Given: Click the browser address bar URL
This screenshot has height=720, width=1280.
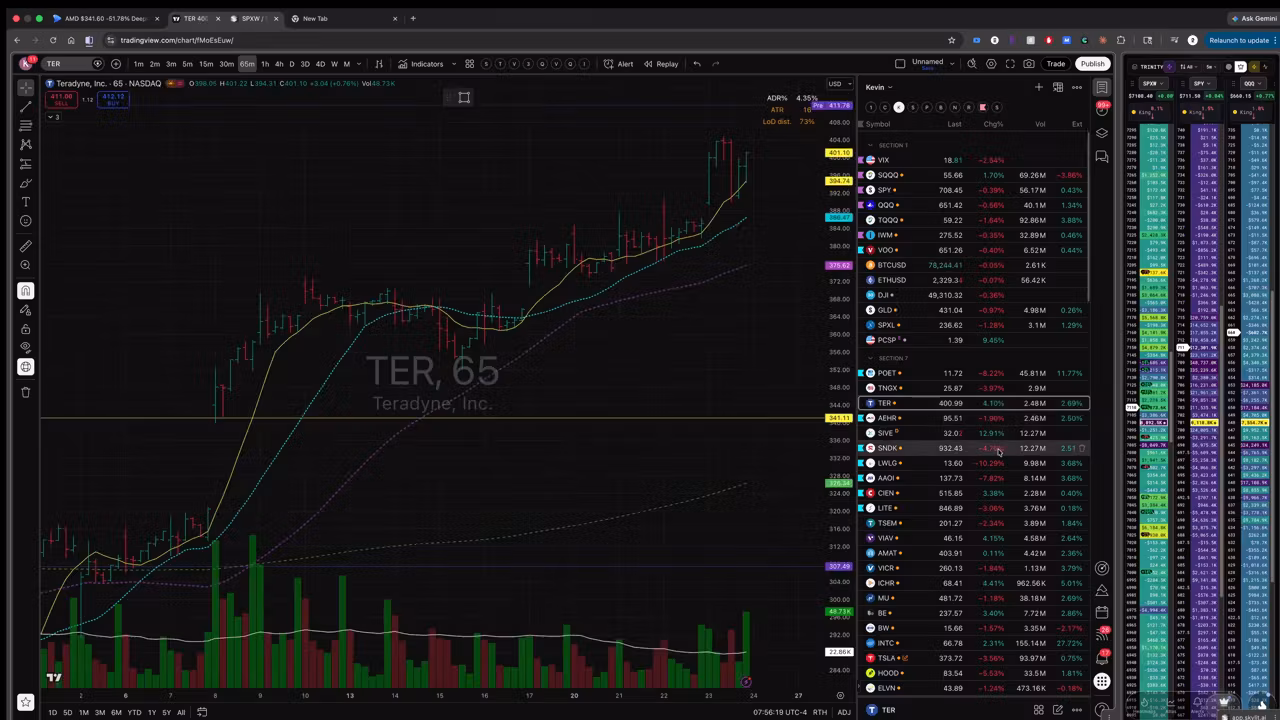Looking at the screenshot, I should 177,40.
